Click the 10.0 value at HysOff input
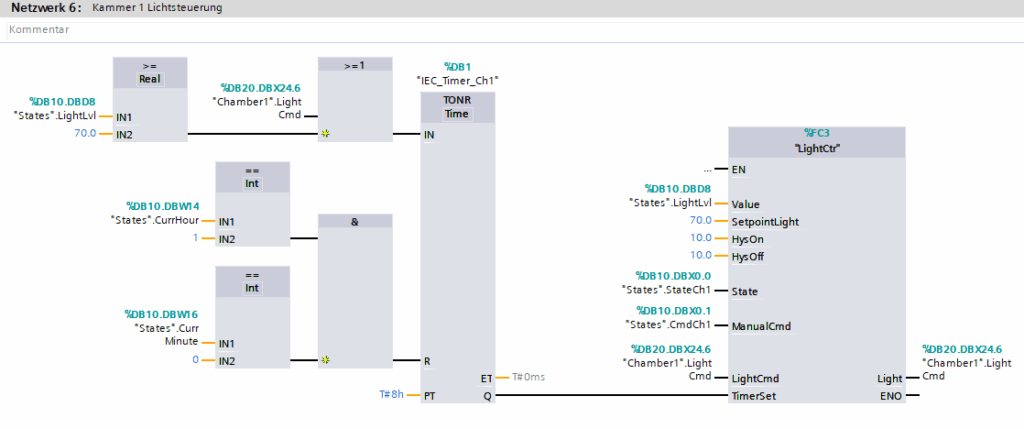Image resolution: width=1024 pixels, height=429 pixels. click(x=700, y=256)
